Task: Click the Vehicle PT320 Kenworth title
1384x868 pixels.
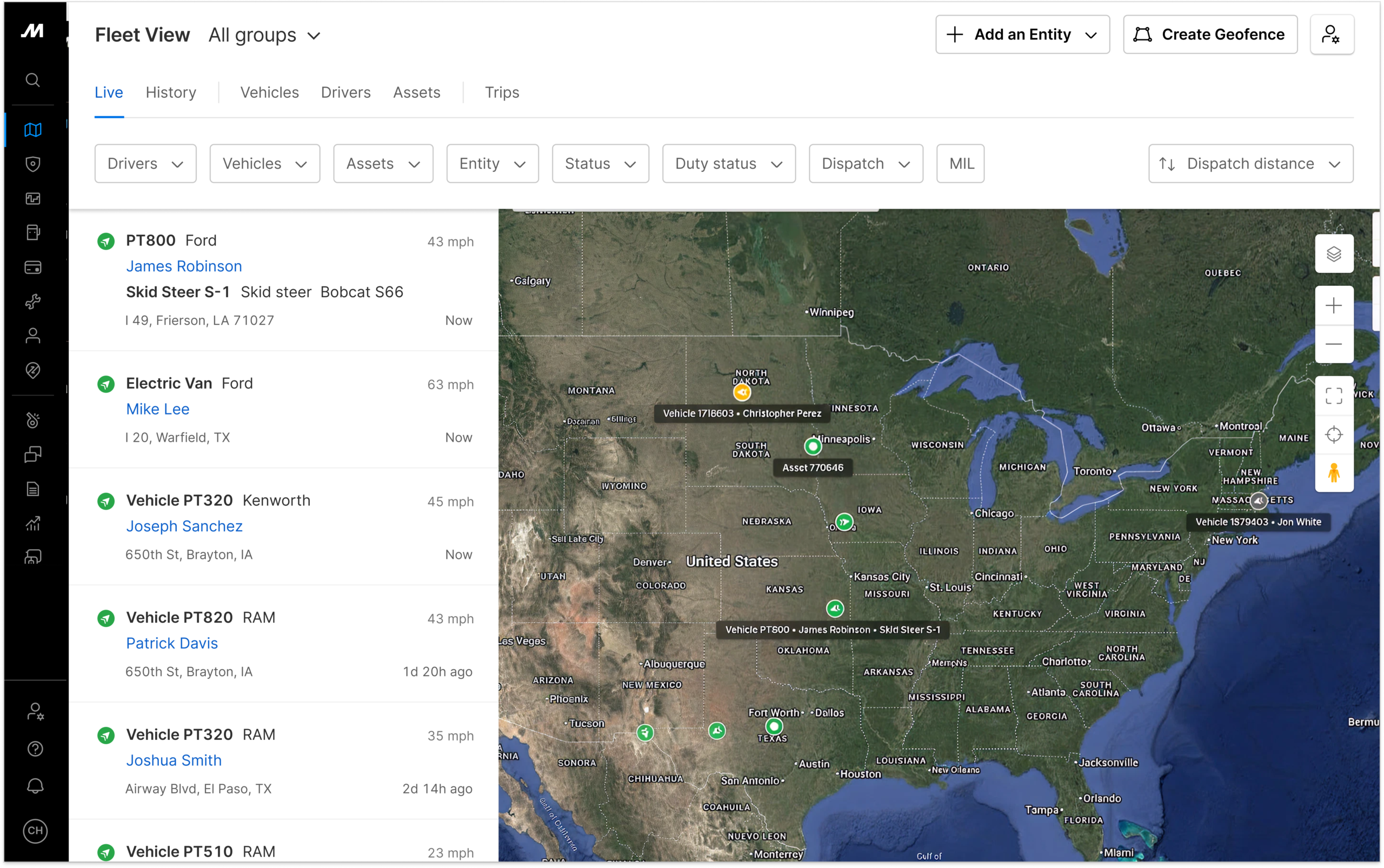Action: [218, 500]
